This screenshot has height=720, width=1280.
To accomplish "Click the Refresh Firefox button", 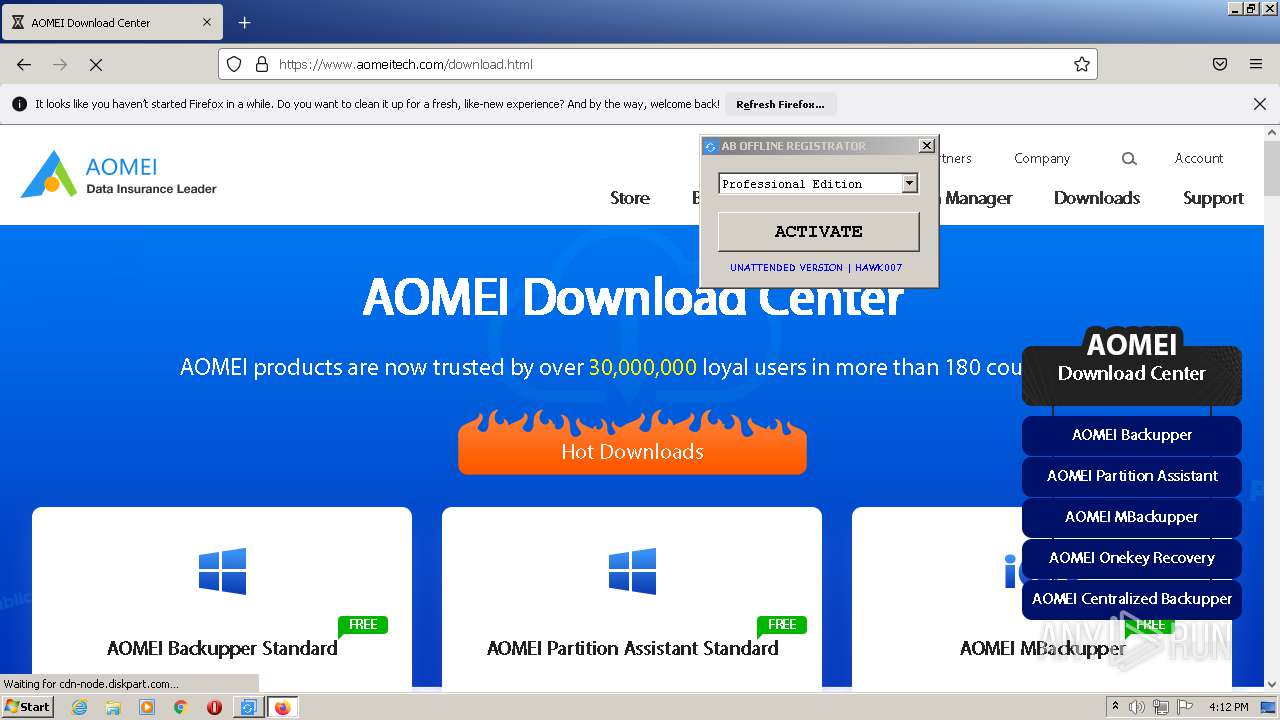I will pyautogui.click(x=780, y=104).
